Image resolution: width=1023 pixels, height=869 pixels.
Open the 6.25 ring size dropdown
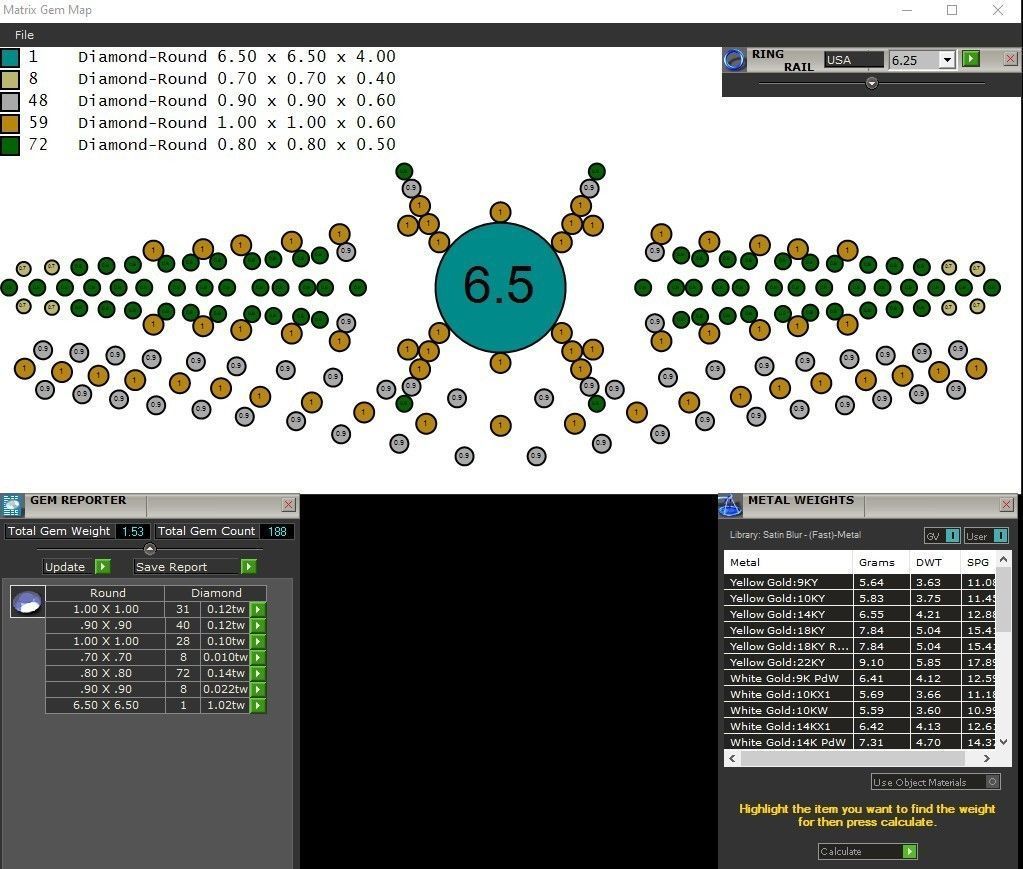tap(947, 59)
